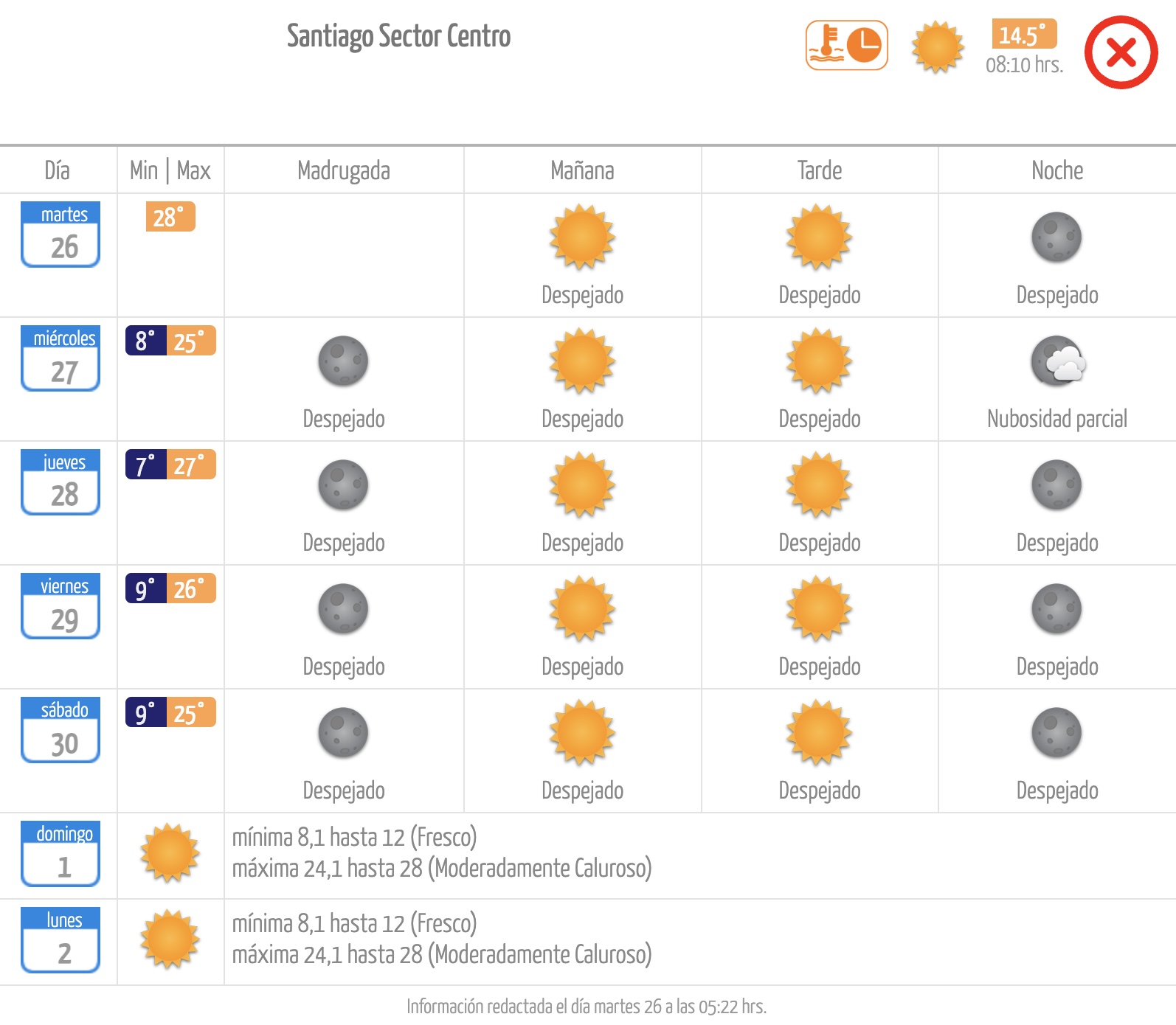Select the viernes 29 calendar tile
This screenshot has width=1176, height=1025.
pyautogui.click(x=60, y=606)
